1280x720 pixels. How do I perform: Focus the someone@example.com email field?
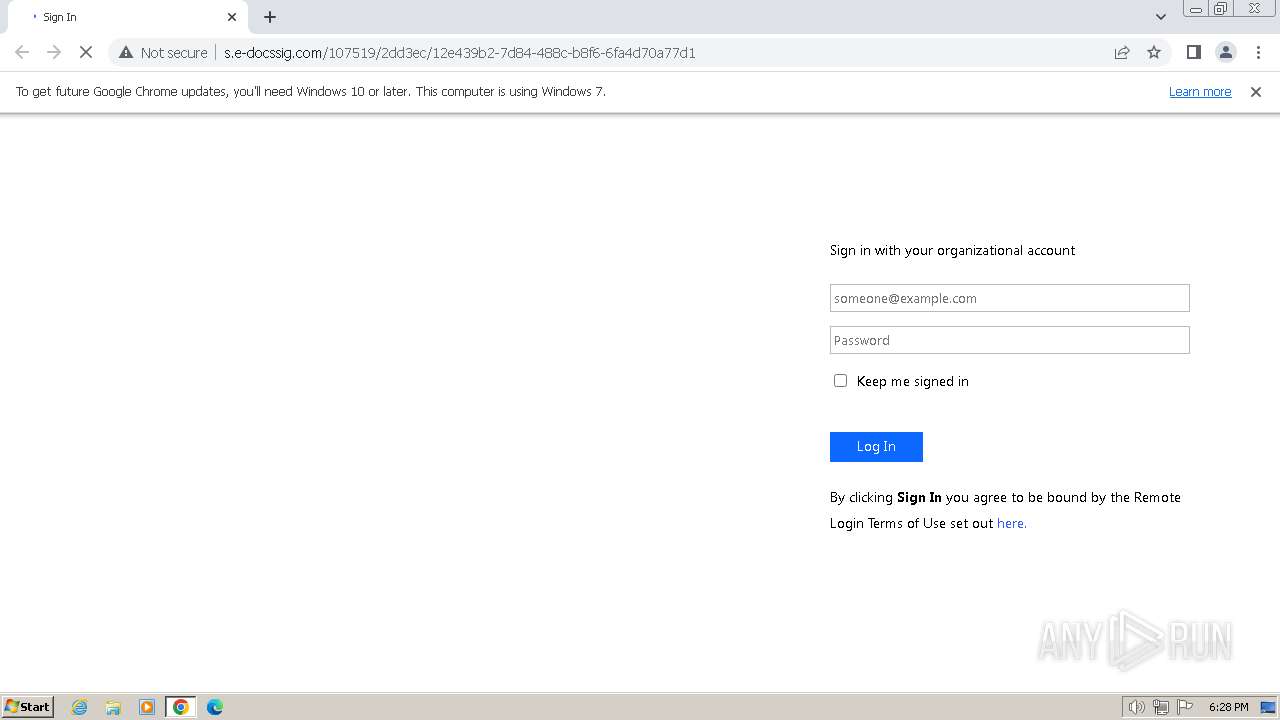click(x=1009, y=298)
